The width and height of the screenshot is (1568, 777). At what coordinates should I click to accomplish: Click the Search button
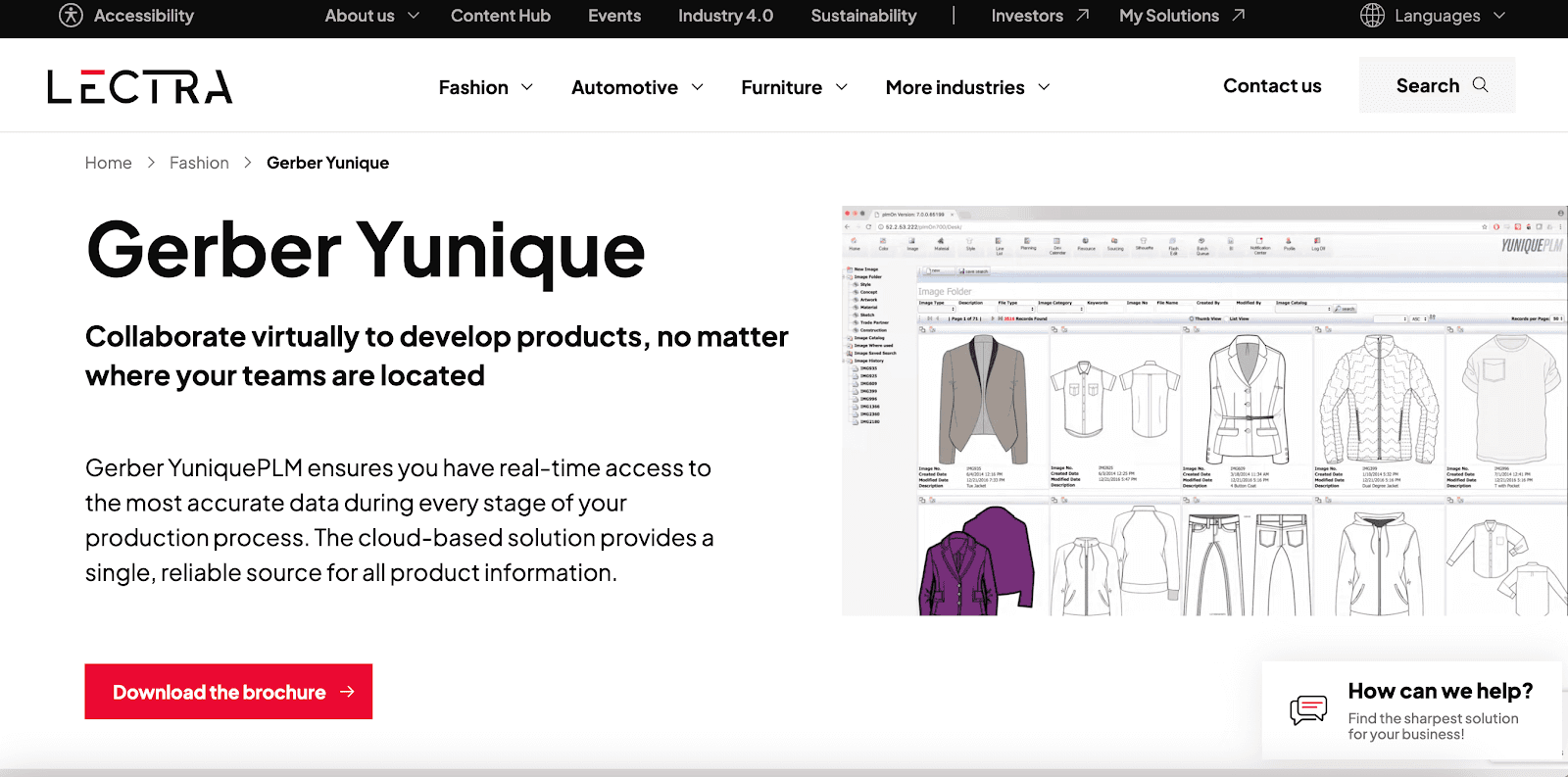click(x=1437, y=85)
